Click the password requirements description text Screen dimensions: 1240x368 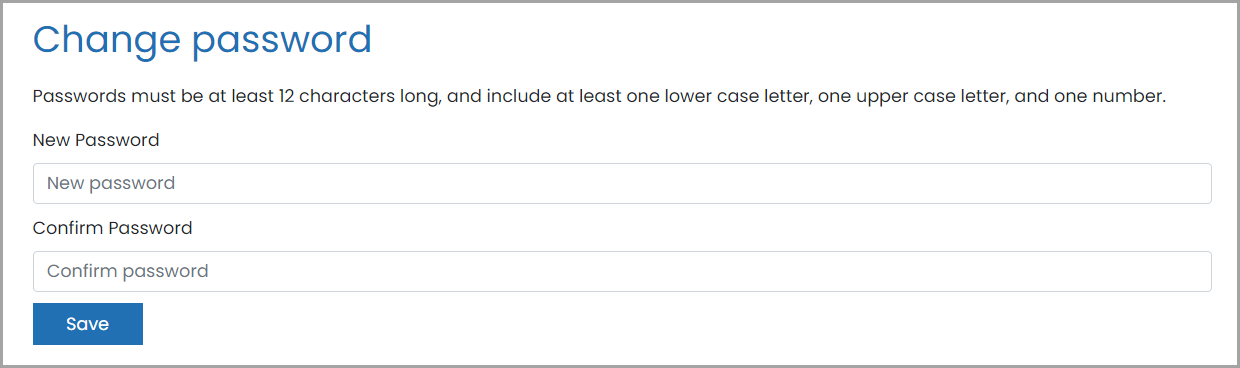tap(600, 97)
